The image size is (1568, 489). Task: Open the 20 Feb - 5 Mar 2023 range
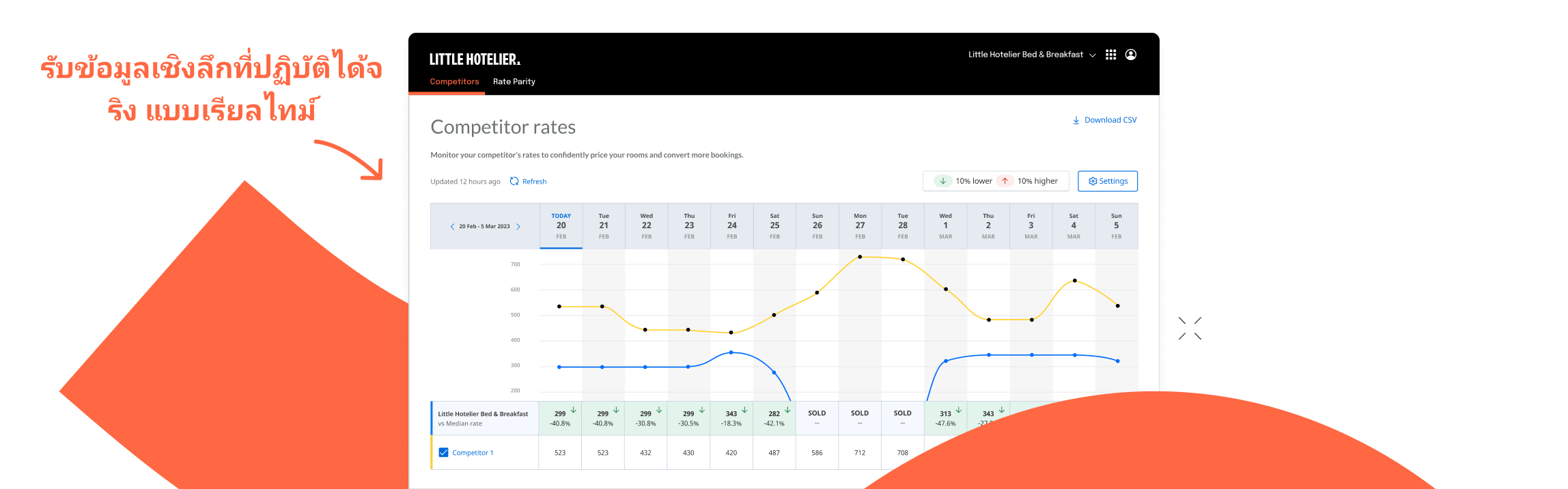click(x=484, y=227)
